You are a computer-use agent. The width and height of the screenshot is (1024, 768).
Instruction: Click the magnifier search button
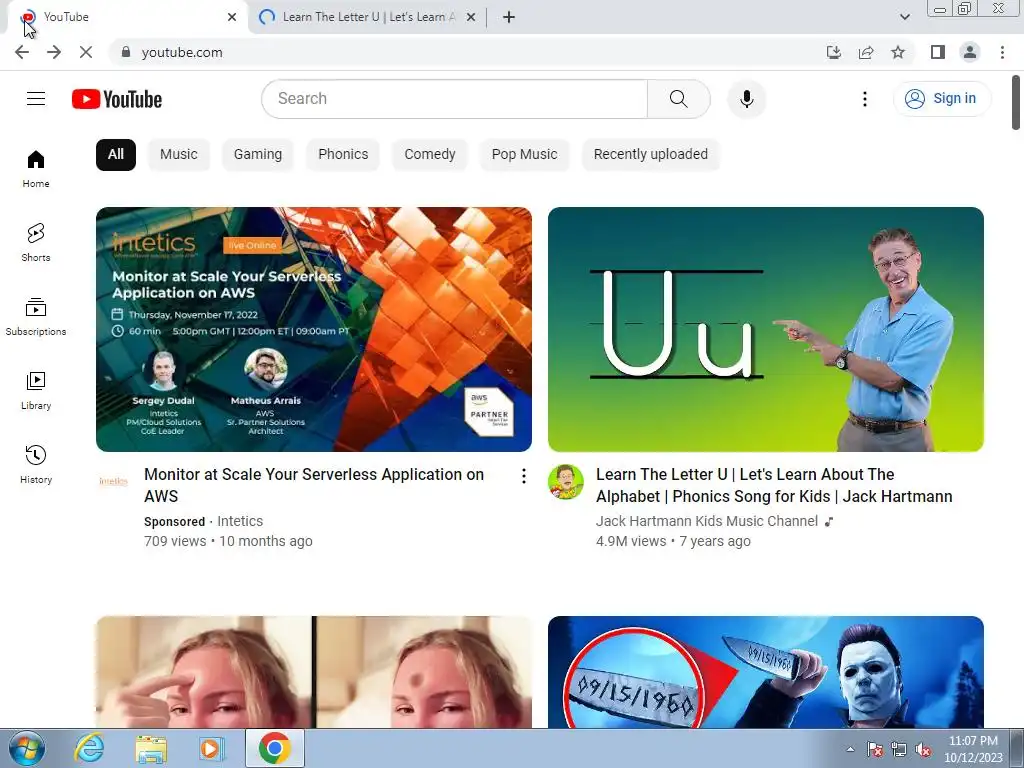click(679, 99)
